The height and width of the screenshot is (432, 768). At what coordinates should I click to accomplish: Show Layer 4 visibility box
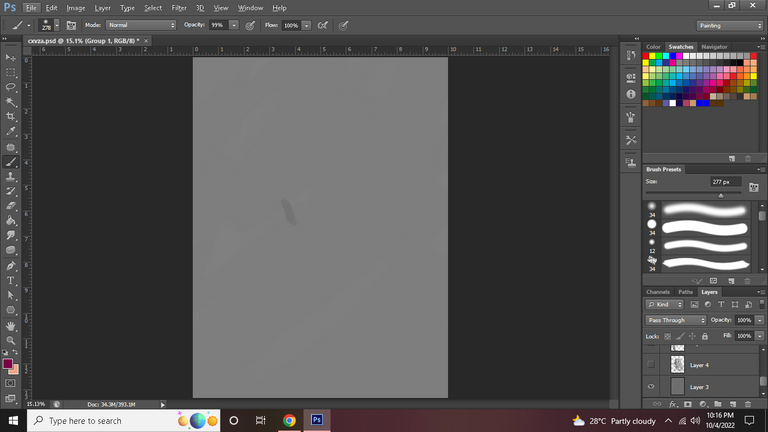coord(650,364)
